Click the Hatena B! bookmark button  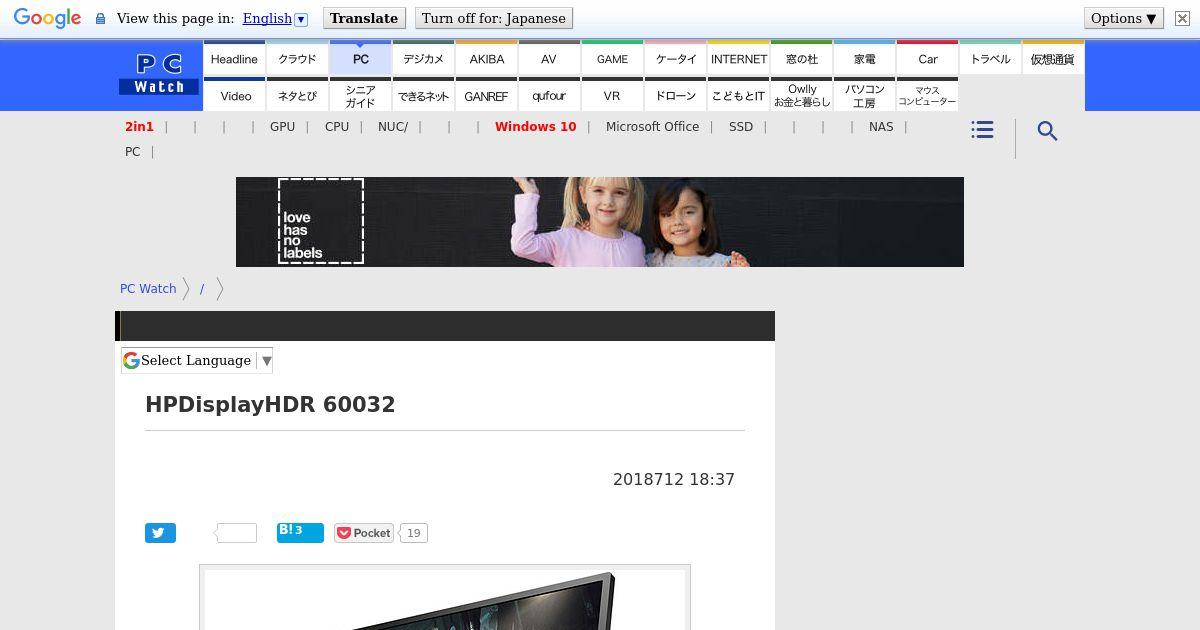[x=300, y=533]
